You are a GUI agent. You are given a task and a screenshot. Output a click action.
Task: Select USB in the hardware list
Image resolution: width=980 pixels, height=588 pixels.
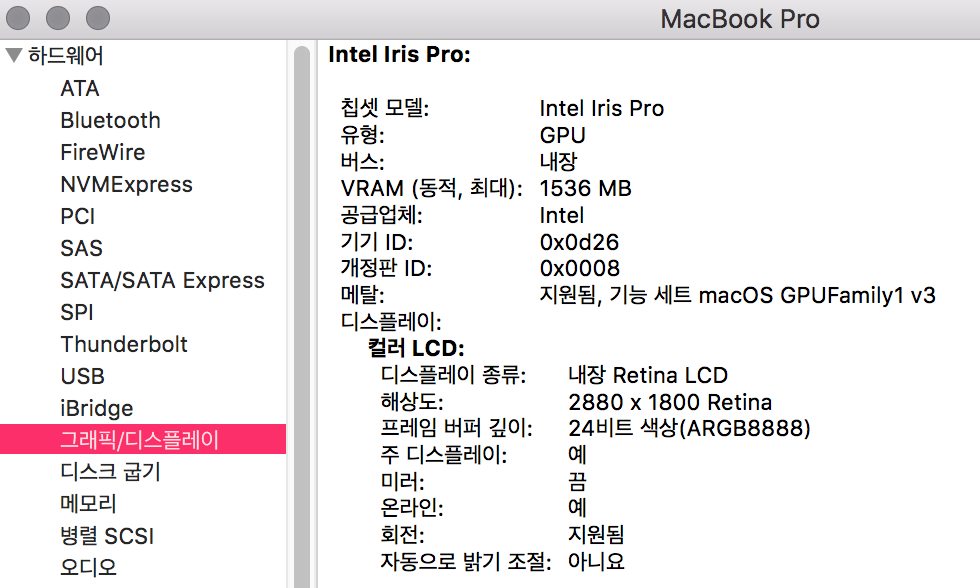tap(82, 376)
